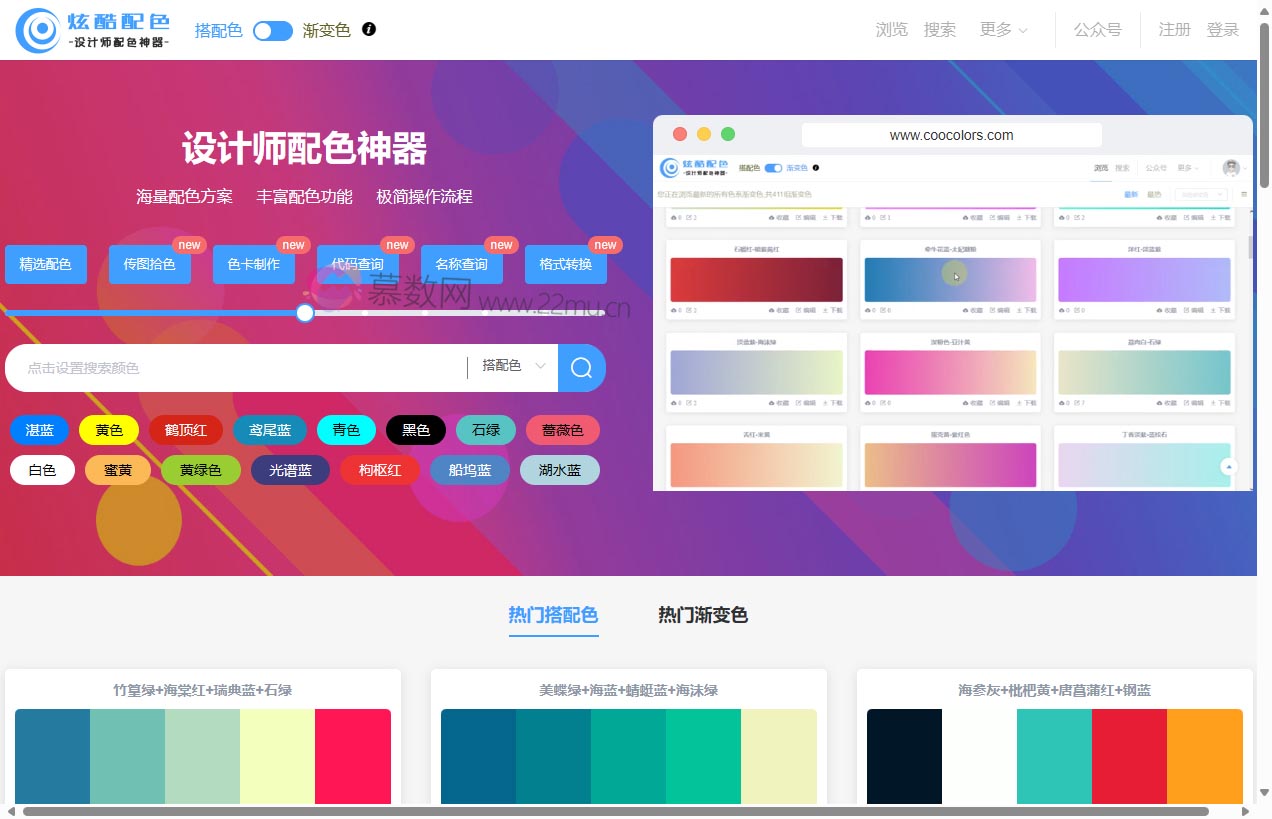The image size is (1272, 819).
Task: Pick the 鹤顶红 color tag
Action: 185,430
